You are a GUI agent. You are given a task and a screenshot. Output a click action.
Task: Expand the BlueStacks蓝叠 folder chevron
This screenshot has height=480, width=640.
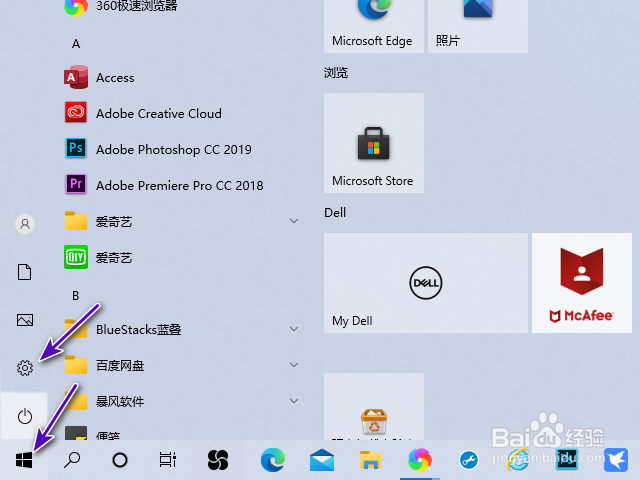click(x=294, y=329)
